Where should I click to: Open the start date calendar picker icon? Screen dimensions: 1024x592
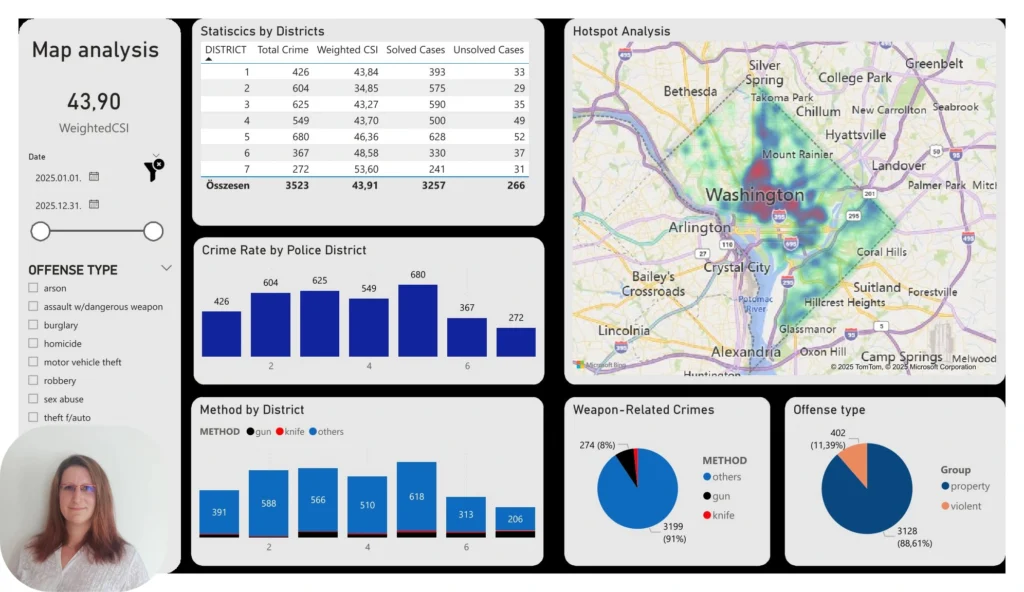(x=94, y=176)
